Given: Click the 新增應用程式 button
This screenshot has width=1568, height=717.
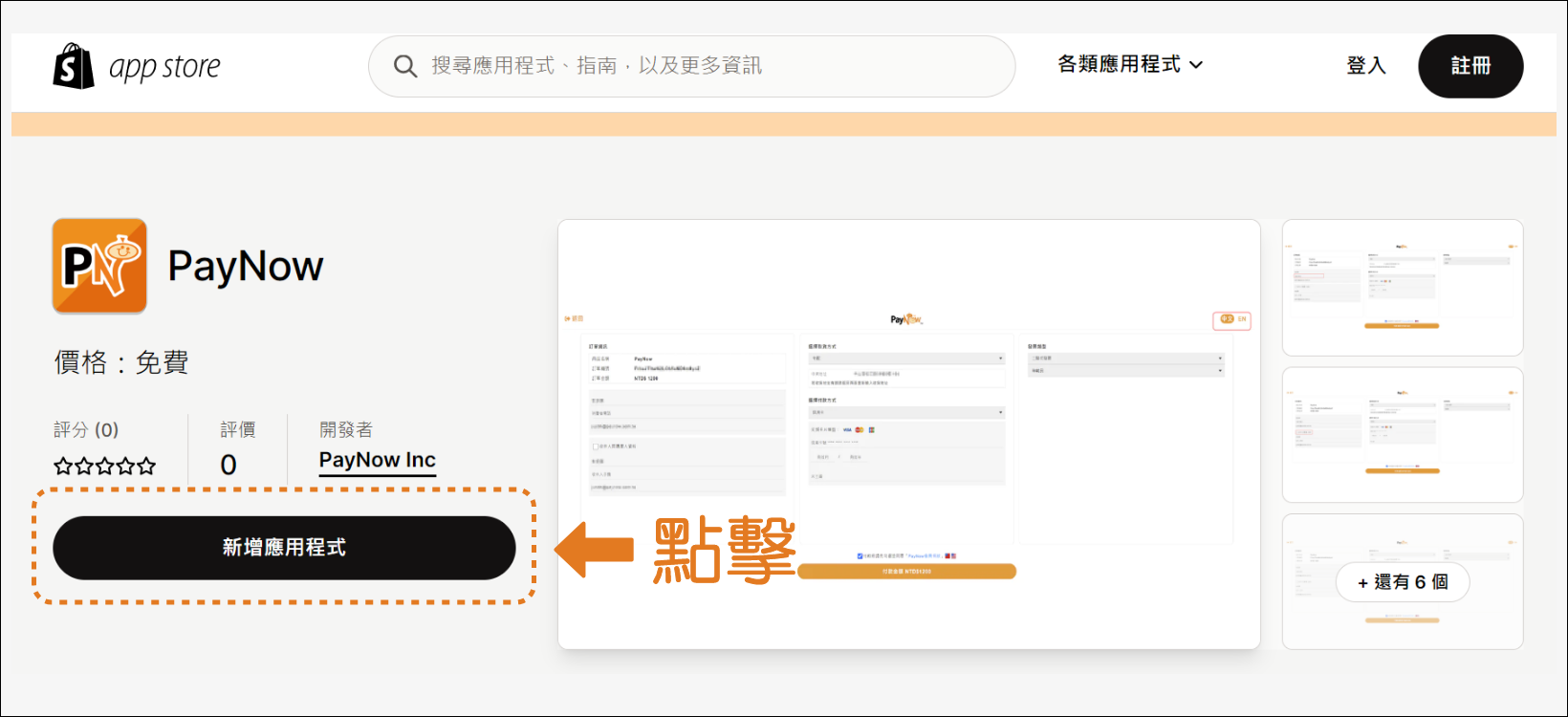Looking at the screenshot, I should tap(284, 548).
